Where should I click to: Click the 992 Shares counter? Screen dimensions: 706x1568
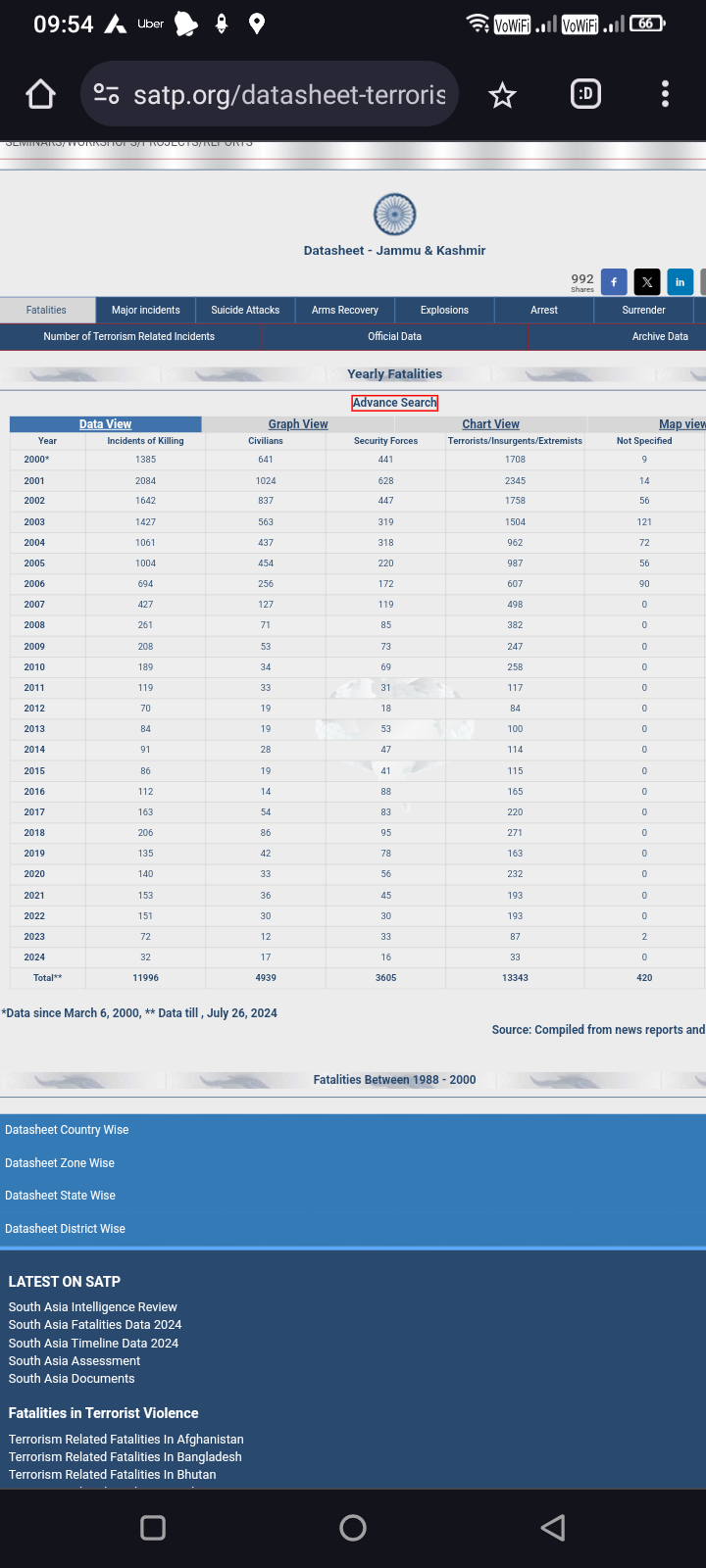click(x=582, y=282)
